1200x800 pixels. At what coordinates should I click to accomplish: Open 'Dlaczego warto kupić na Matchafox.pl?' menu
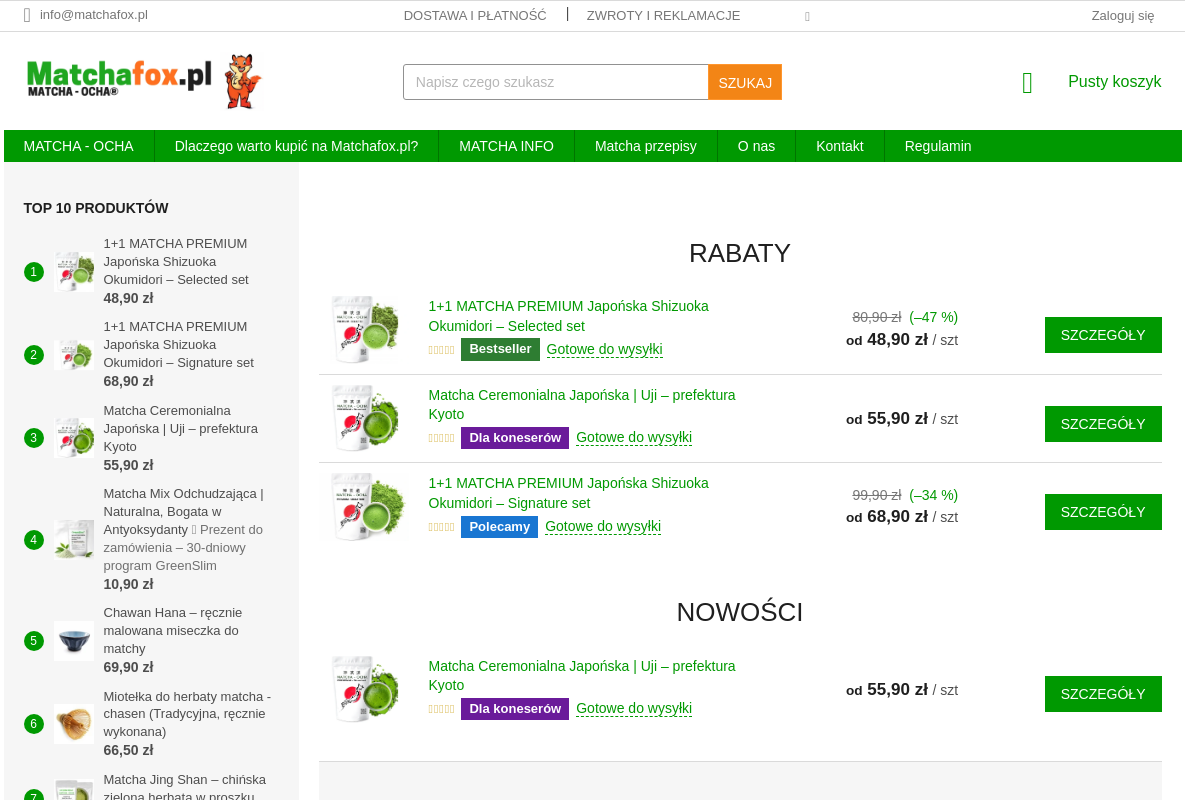pos(296,146)
